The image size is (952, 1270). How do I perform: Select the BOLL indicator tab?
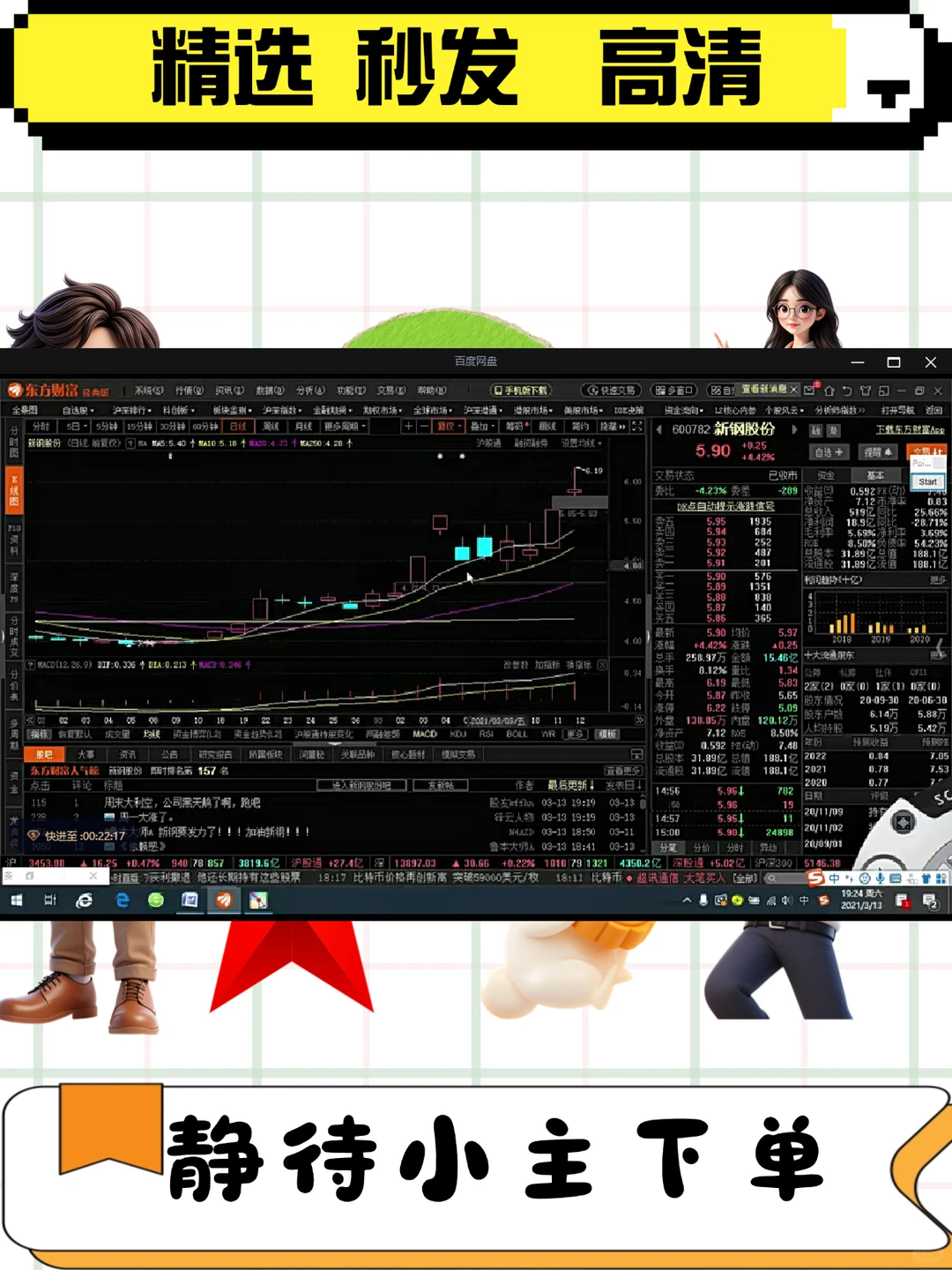pyautogui.click(x=517, y=734)
